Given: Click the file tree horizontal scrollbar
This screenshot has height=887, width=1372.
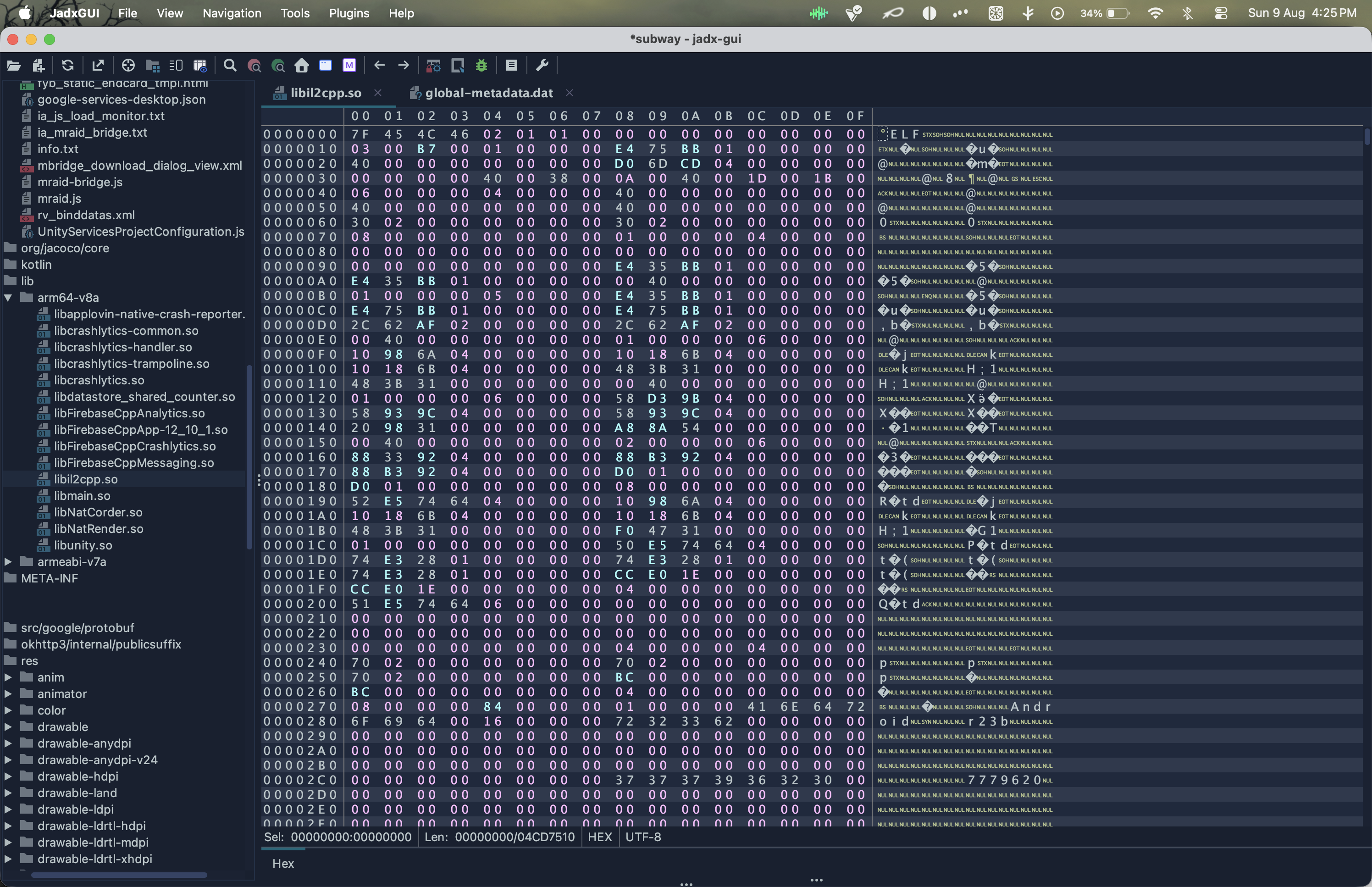Looking at the screenshot, I should coord(119,875).
